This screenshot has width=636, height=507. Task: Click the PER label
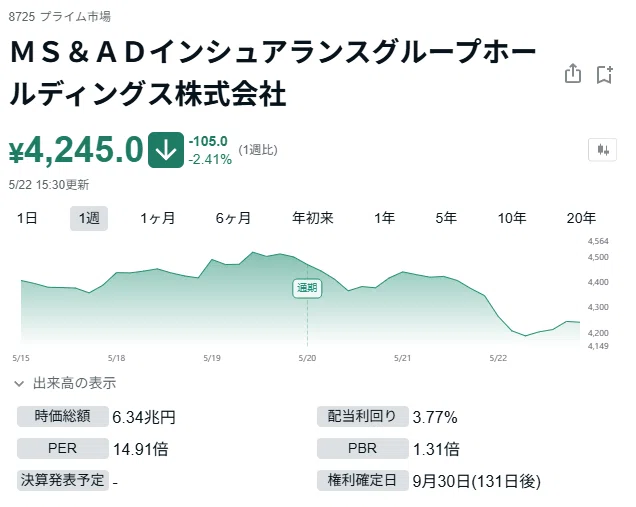click(62, 448)
